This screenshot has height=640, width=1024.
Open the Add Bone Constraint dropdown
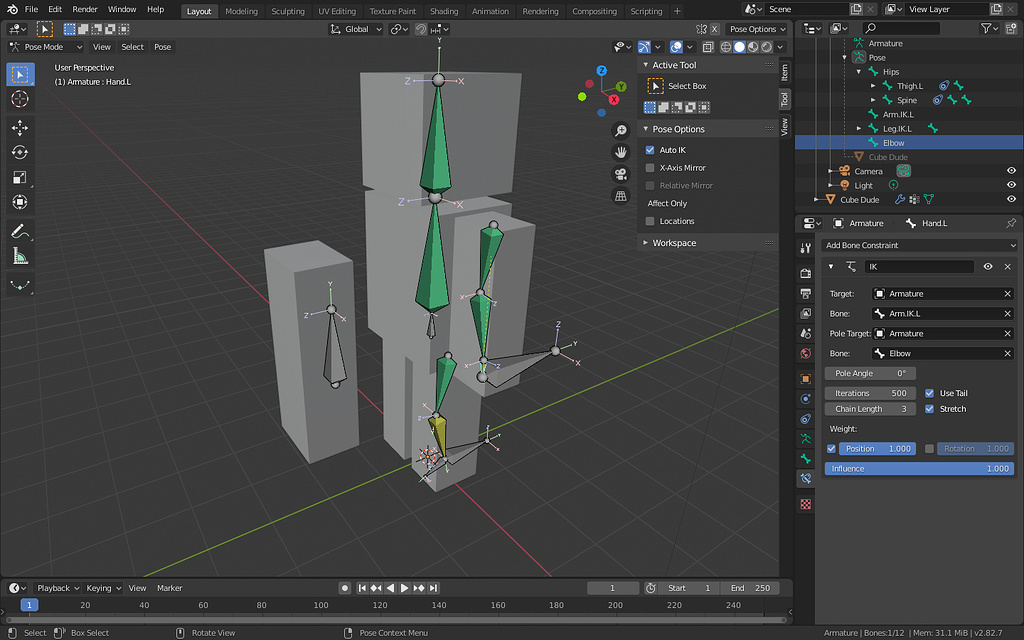point(920,245)
